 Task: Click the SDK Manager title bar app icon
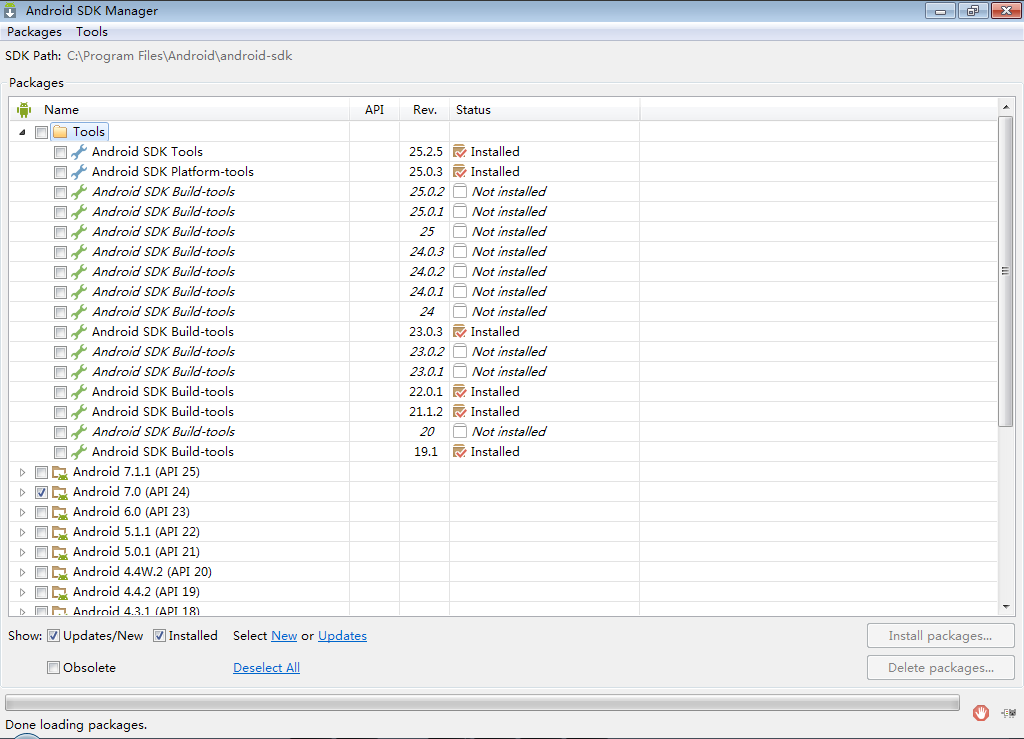pos(10,10)
